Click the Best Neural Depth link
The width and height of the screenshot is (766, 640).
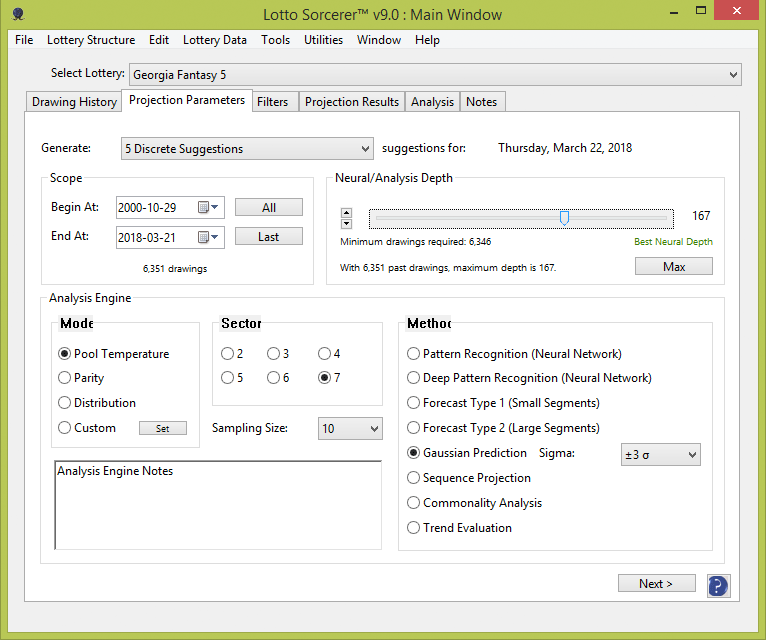click(673, 241)
